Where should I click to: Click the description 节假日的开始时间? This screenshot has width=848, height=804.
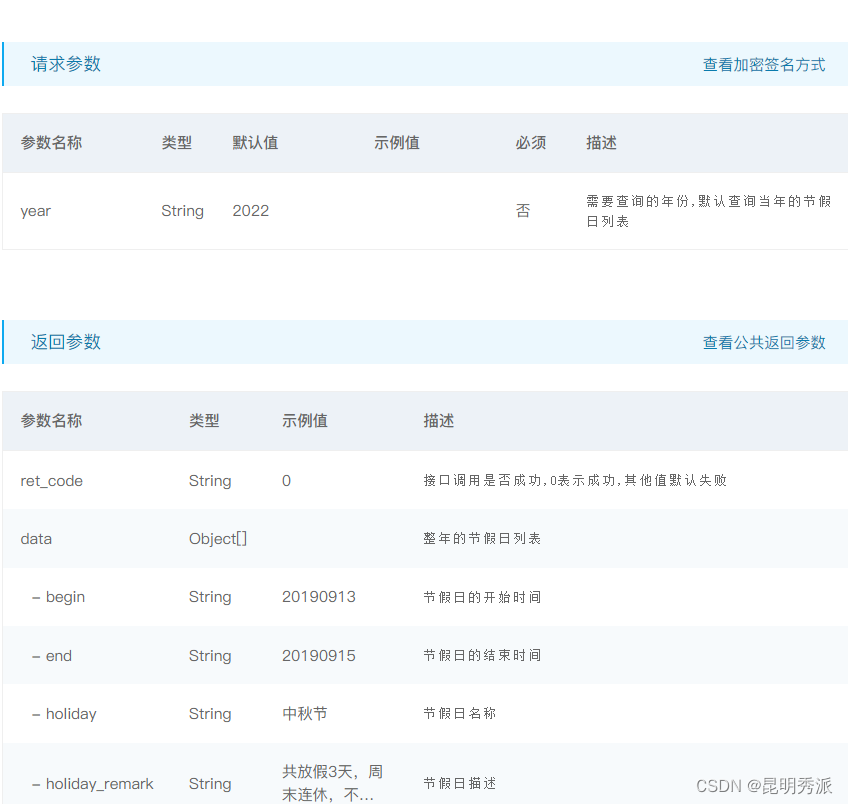point(482,597)
